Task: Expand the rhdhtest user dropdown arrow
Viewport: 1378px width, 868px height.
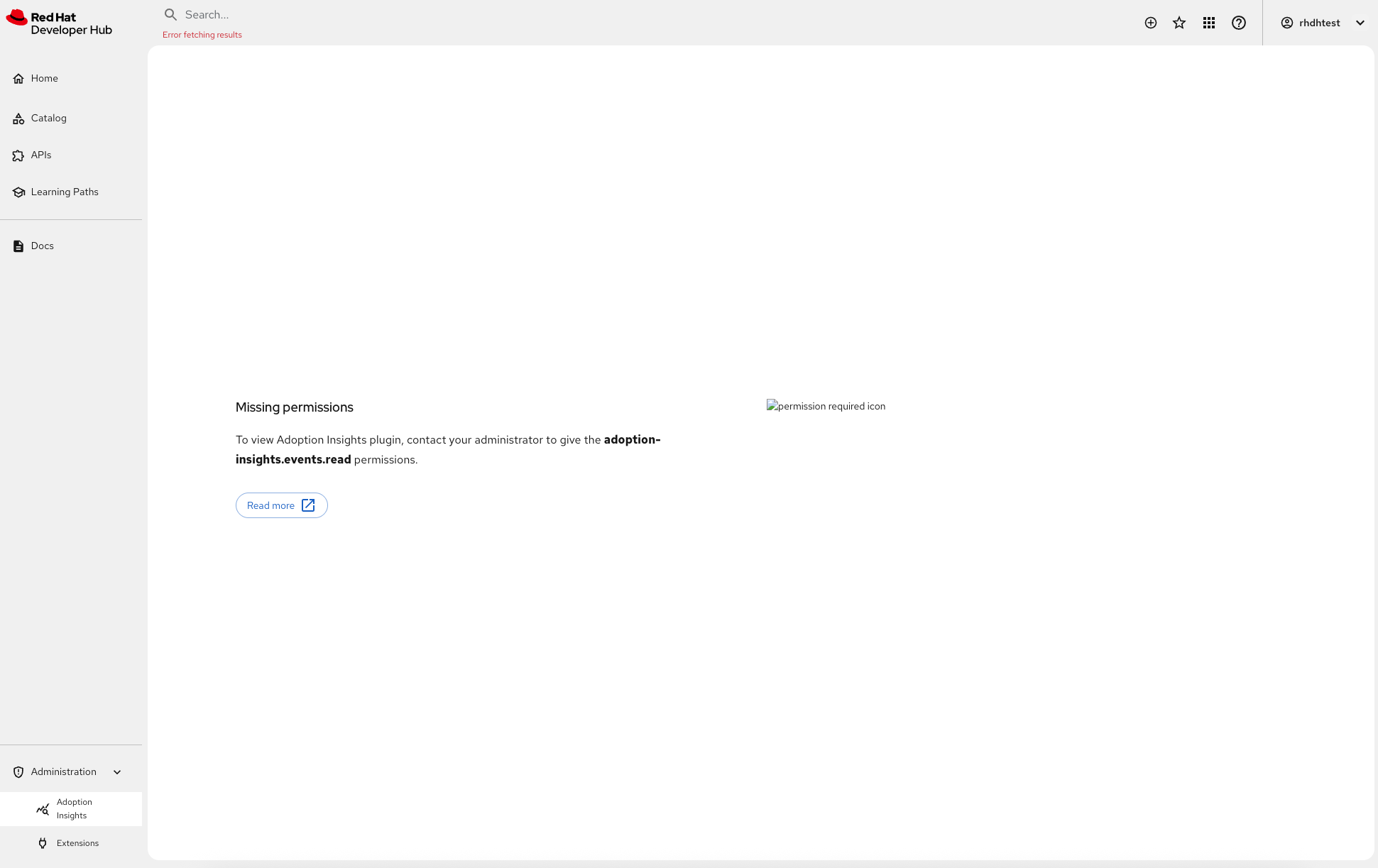Action: tap(1360, 23)
